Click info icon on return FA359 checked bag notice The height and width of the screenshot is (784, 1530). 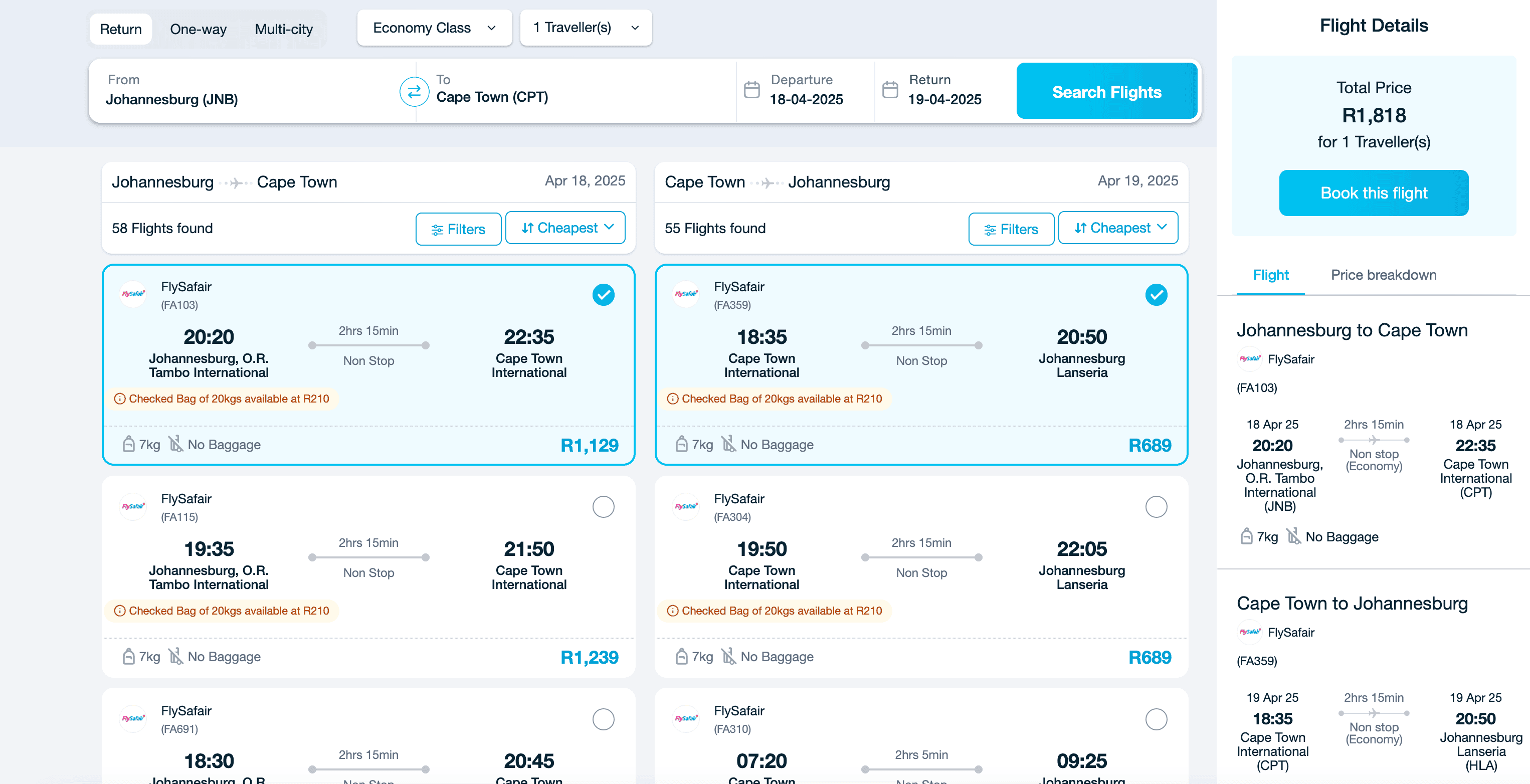tap(672, 399)
